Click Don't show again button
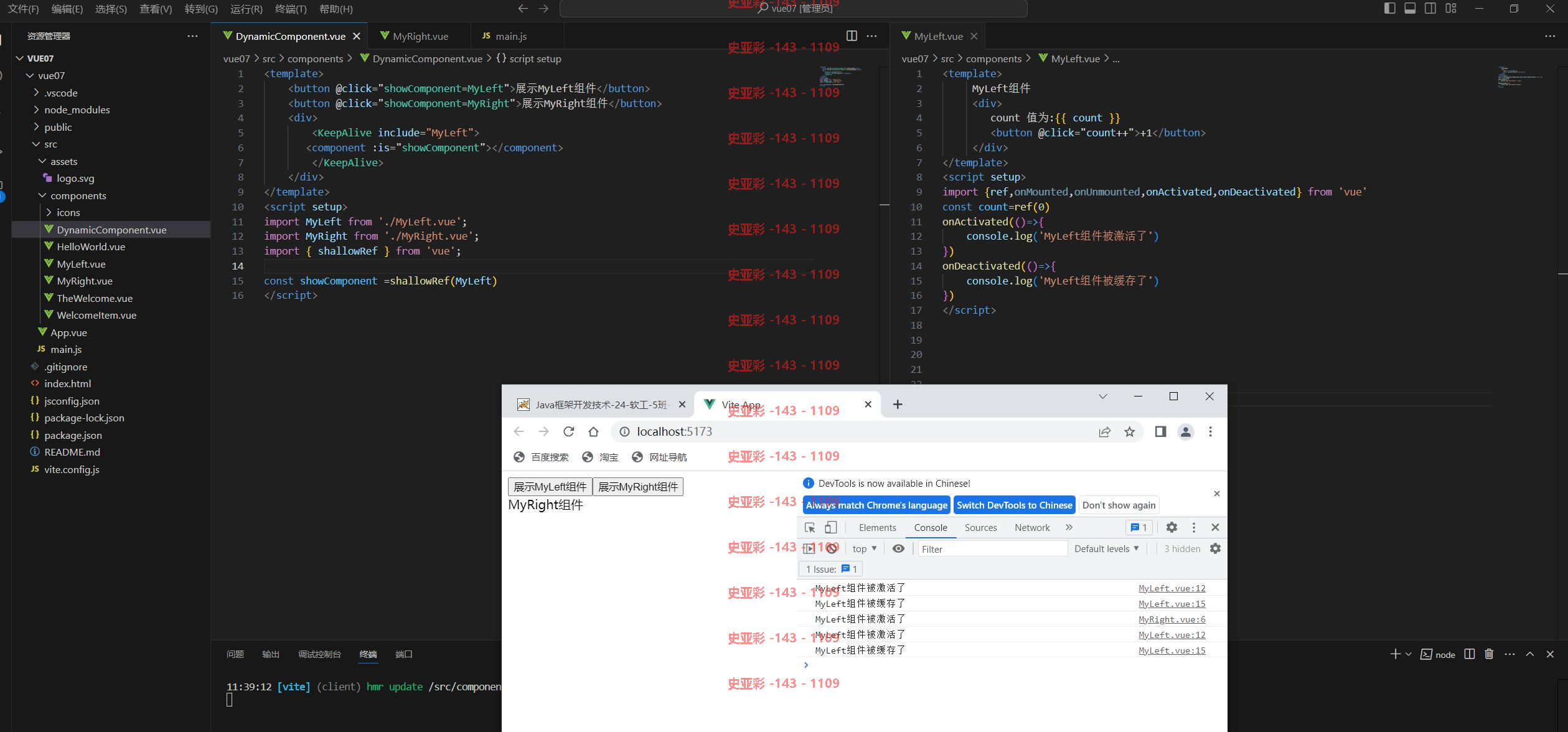Image resolution: width=1568 pixels, height=732 pixels. pos(1119,505)
